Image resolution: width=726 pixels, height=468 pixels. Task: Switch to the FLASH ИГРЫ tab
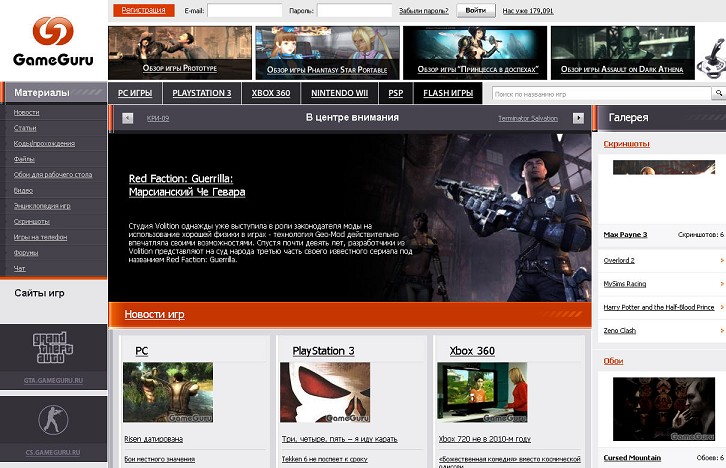pos(448,93)
